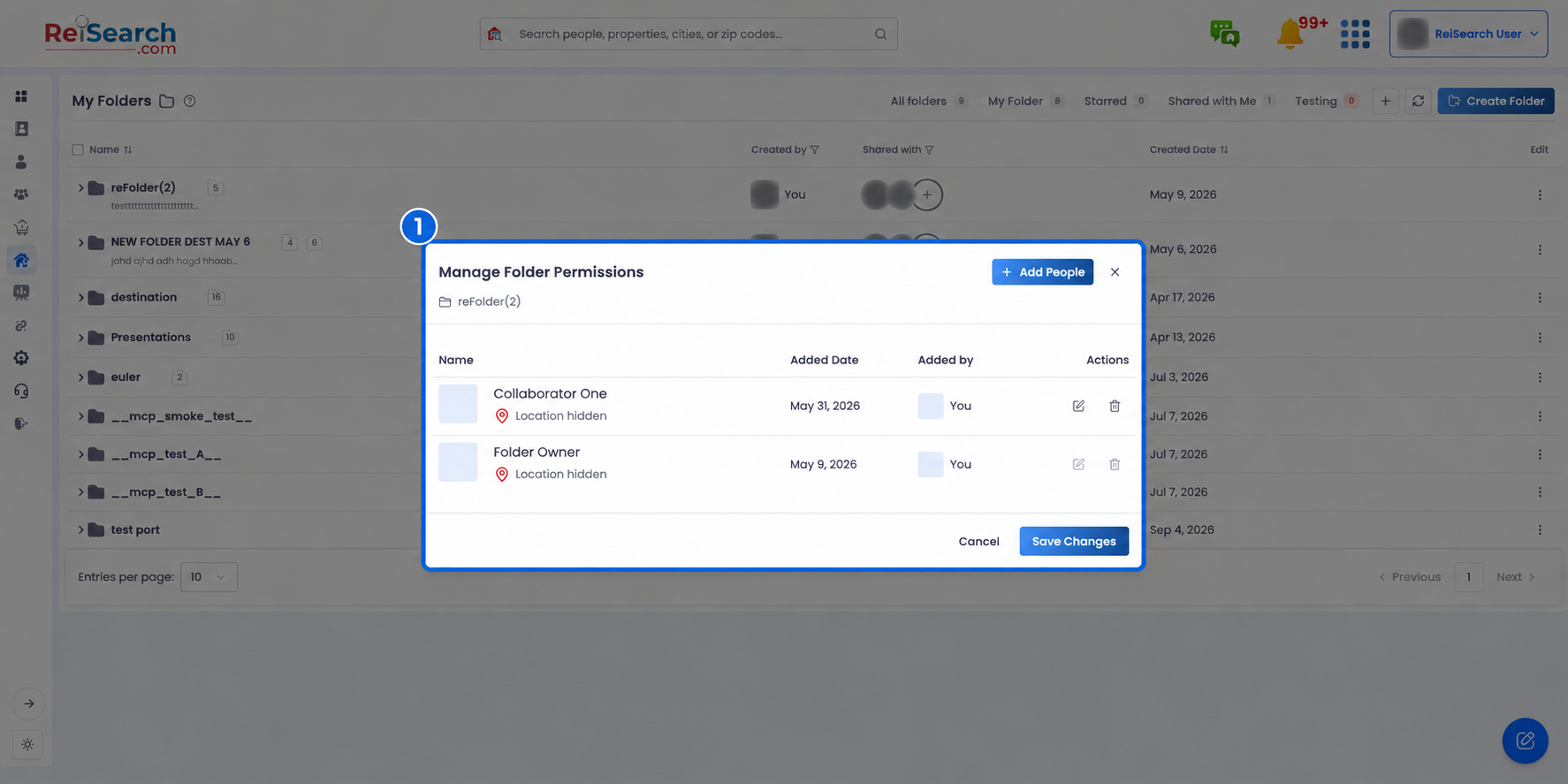
Task: Open ReiSearch User account dropdown
Action: click(x=1468, y=34)
